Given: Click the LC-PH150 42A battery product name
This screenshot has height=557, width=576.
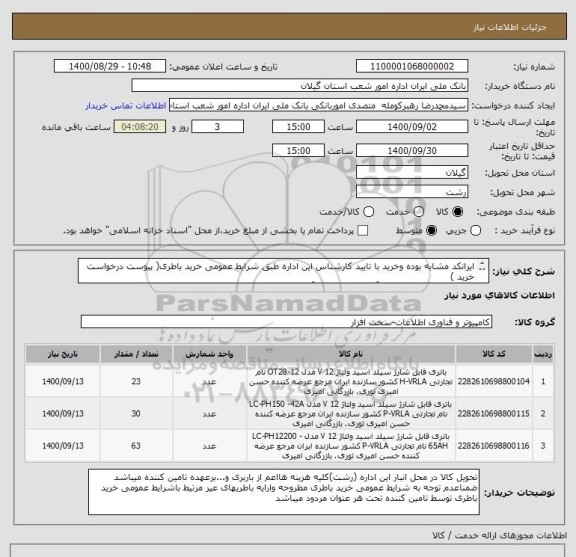Looking at the screenshot, I should click(x=351, y=414).
